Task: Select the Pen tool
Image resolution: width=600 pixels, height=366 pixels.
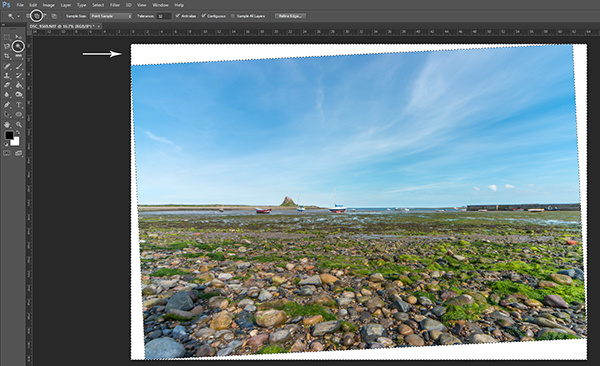Action: [x=7, y=105]
